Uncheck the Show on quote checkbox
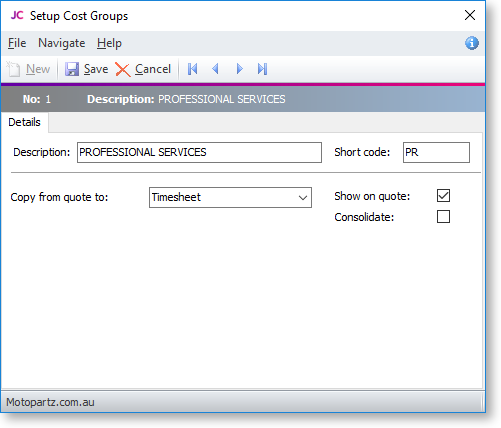 click(x=443, y=196)
